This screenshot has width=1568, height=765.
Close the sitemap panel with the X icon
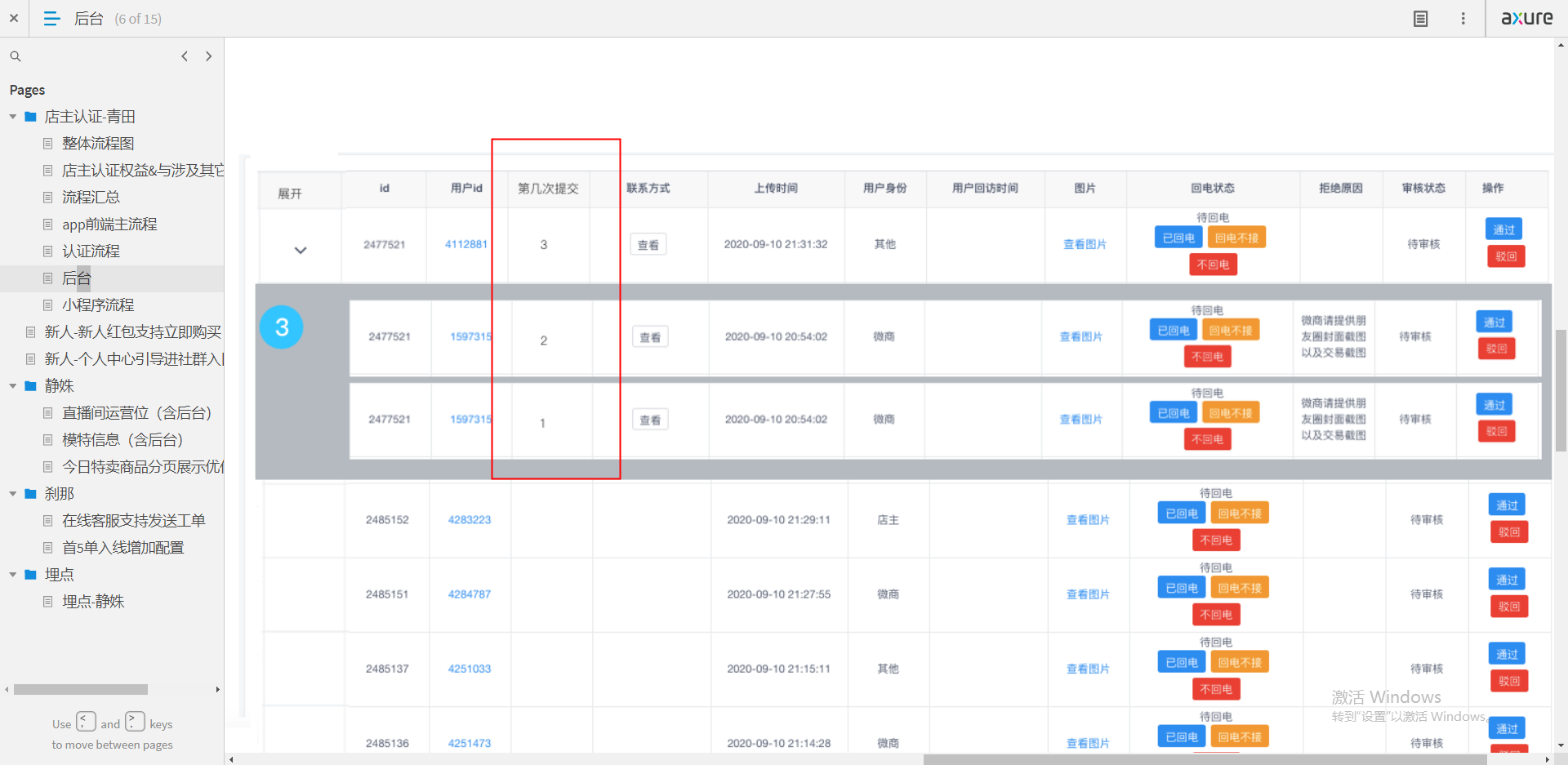pos(14,18)
